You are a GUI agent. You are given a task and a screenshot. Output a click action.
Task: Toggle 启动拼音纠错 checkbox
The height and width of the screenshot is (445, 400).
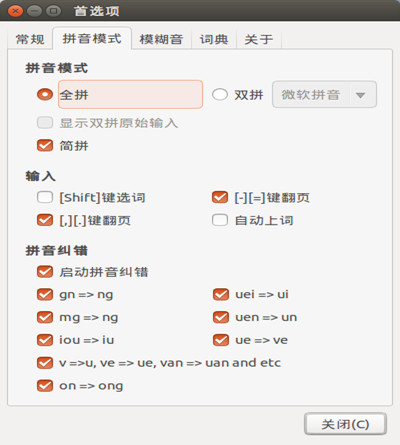45,272
